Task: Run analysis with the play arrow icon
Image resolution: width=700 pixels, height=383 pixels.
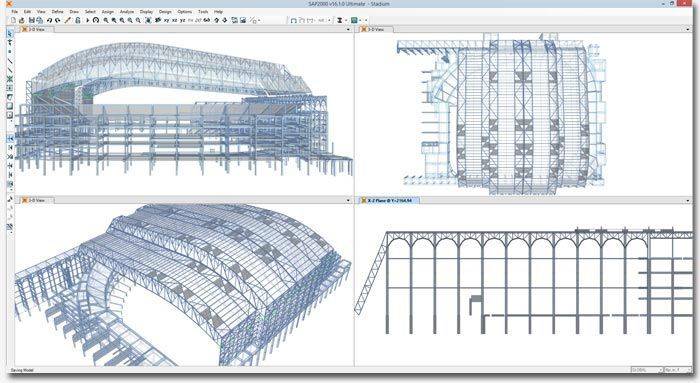Action: tap(88, 20)
